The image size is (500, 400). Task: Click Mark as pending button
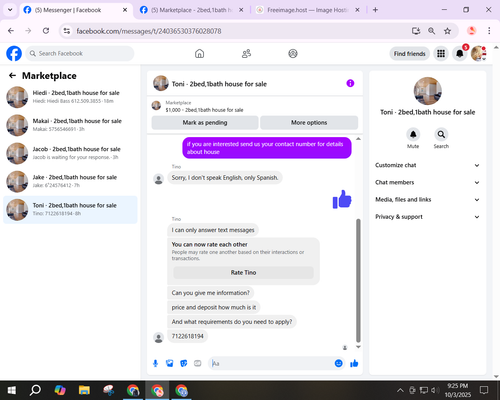pyautogui.click(x=205, y=123)
